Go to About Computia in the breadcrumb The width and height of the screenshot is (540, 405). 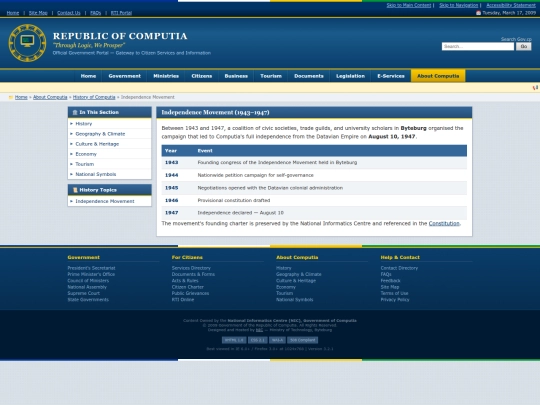pos(50,97)
